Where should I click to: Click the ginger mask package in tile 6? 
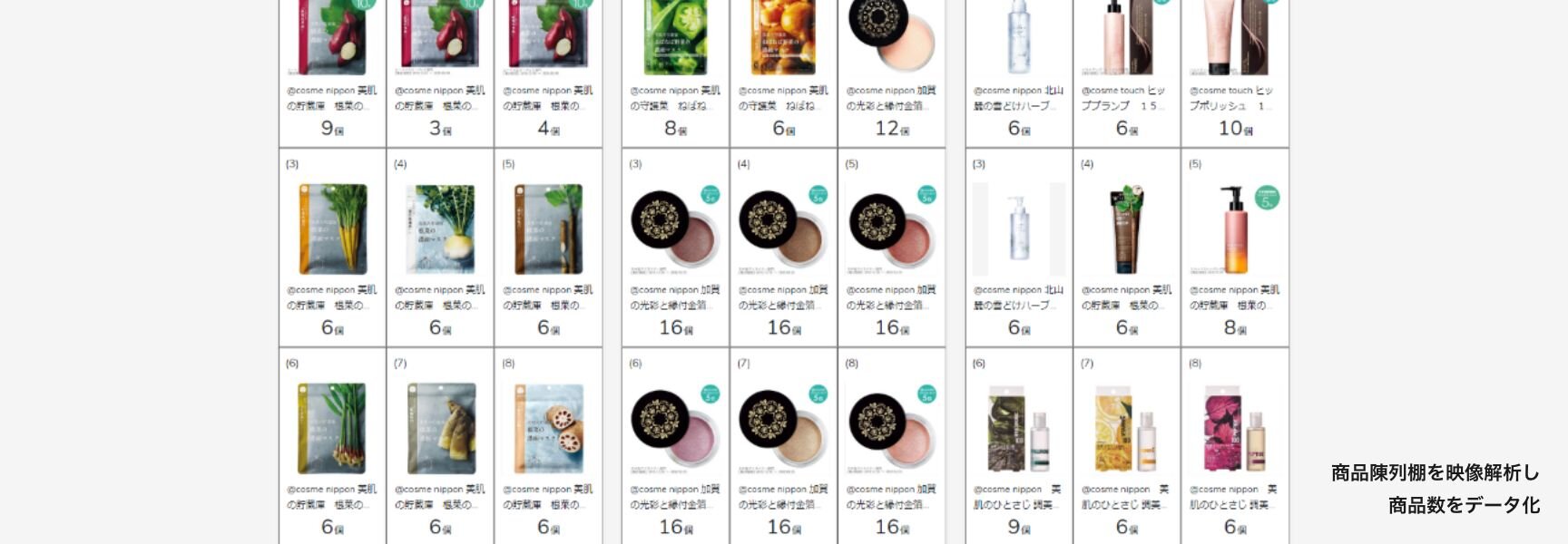[x=333, y=429]
